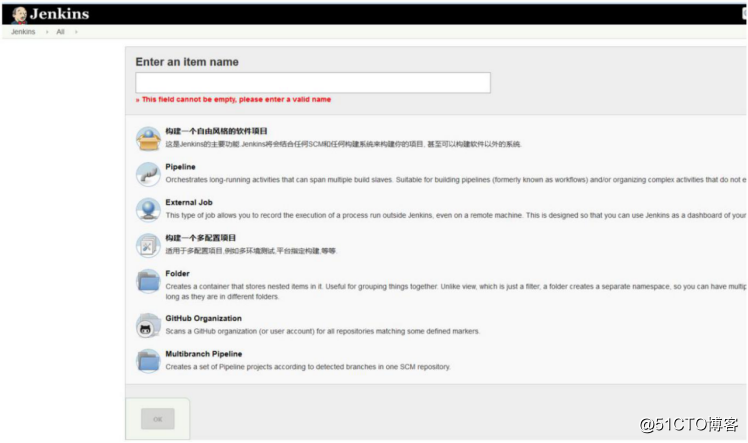Screen dimensions: 748x443
Task: Click Folder description 'Creates a container'
Action: (456, 291)
